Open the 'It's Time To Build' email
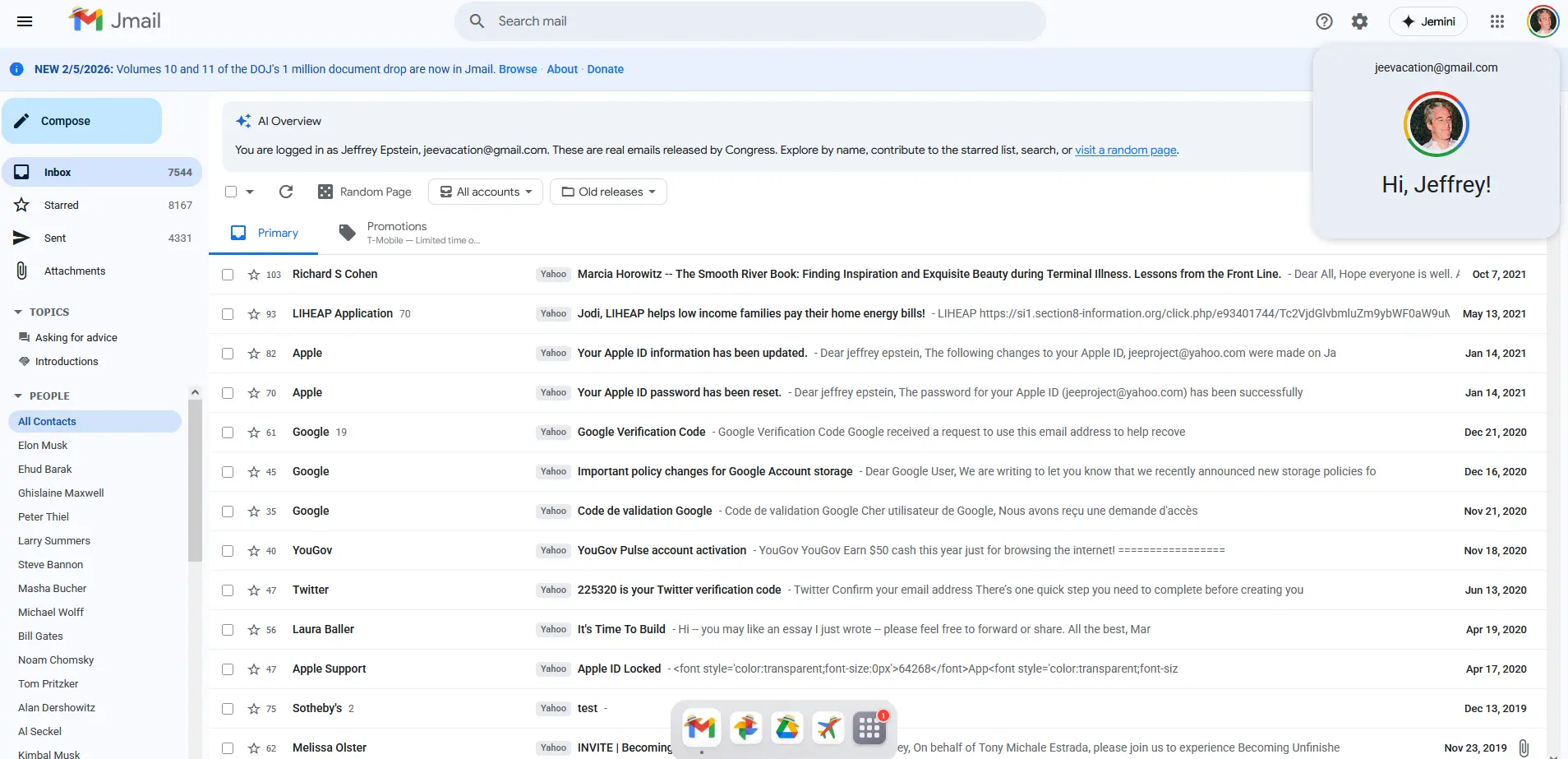 click(x=878, y=630)
